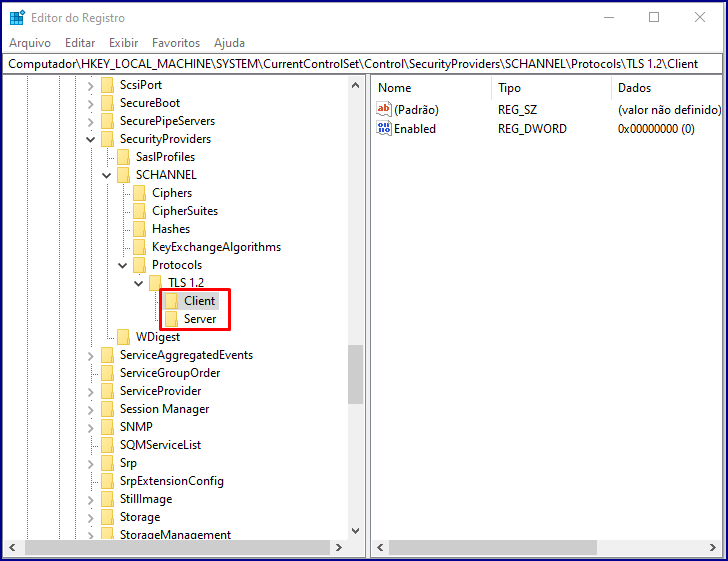Expand the StillImage key
The width and height of the screenshot is (728, 561).
coord(91,500)
